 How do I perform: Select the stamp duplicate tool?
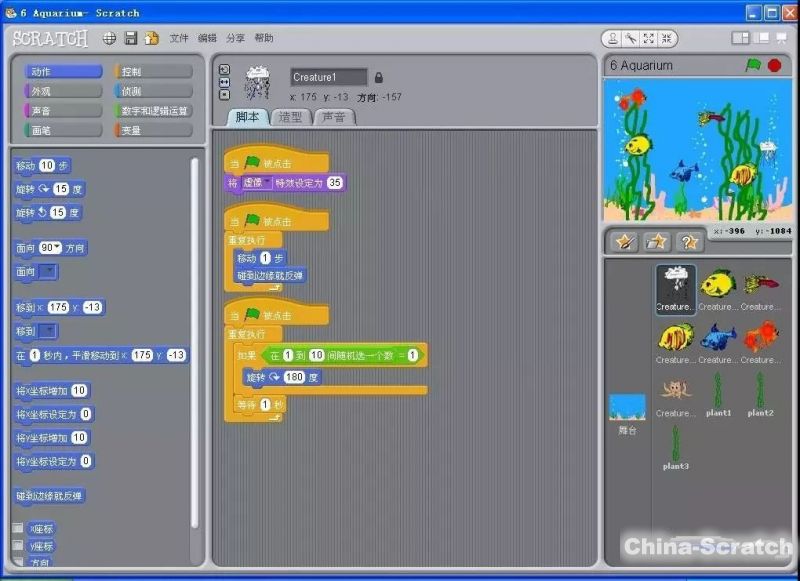tap(613, 38)
